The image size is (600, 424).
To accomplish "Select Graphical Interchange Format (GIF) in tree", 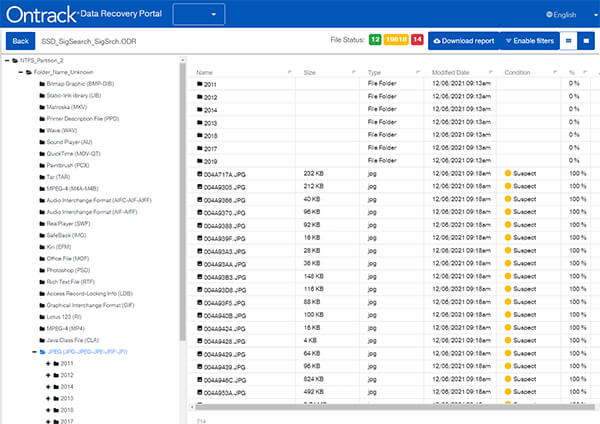I will coord(90,305).
